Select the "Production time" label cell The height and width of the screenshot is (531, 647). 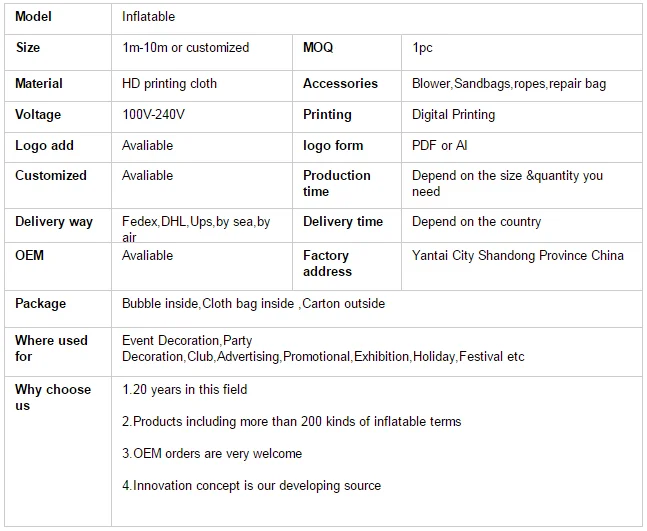tap(336, 183)
